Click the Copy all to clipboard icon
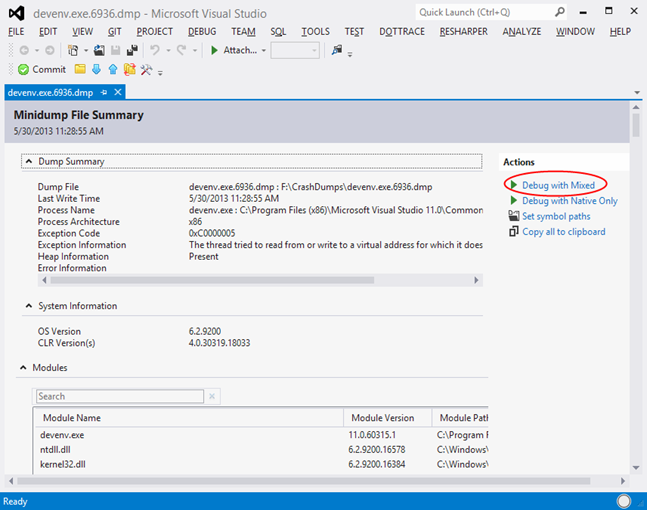This screenshot has height=510, width=647. tap(513, 232)
